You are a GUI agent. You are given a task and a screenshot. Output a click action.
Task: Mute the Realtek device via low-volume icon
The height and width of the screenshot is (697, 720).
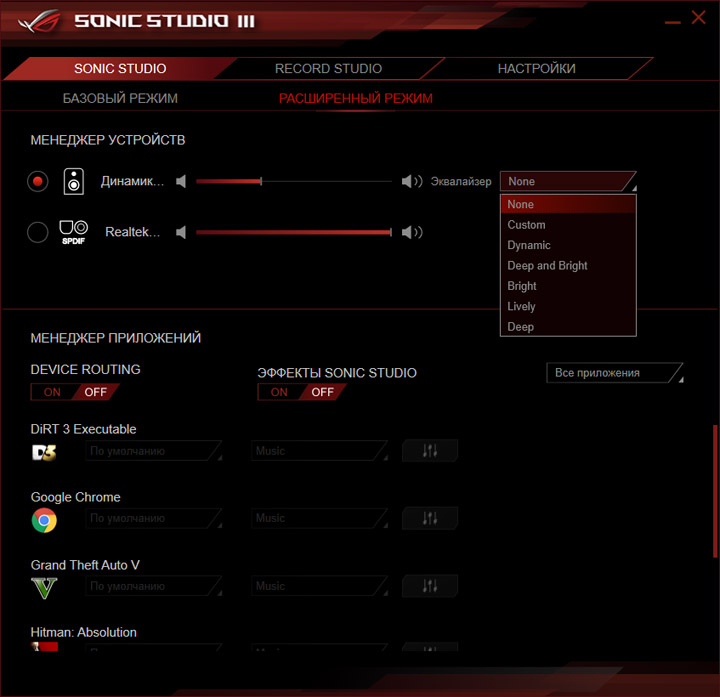181,232
